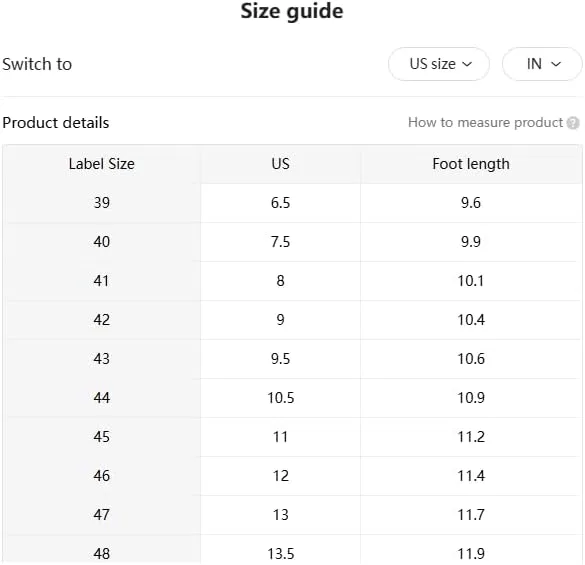This screenshot has width=585, height=565.
Task: Select label size 42 row
Action: 292,320
